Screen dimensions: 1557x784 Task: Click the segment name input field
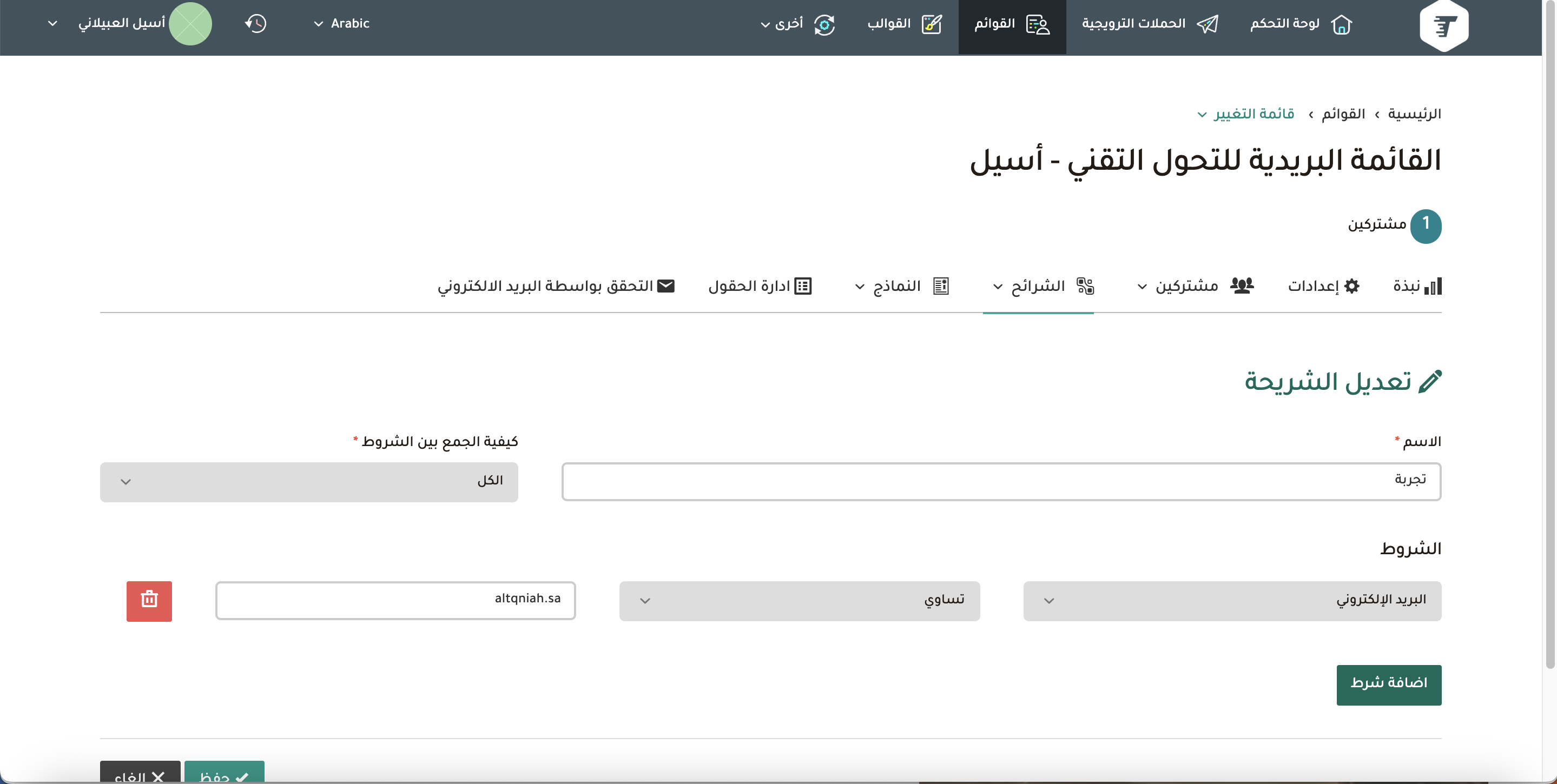pos(1001,481)
